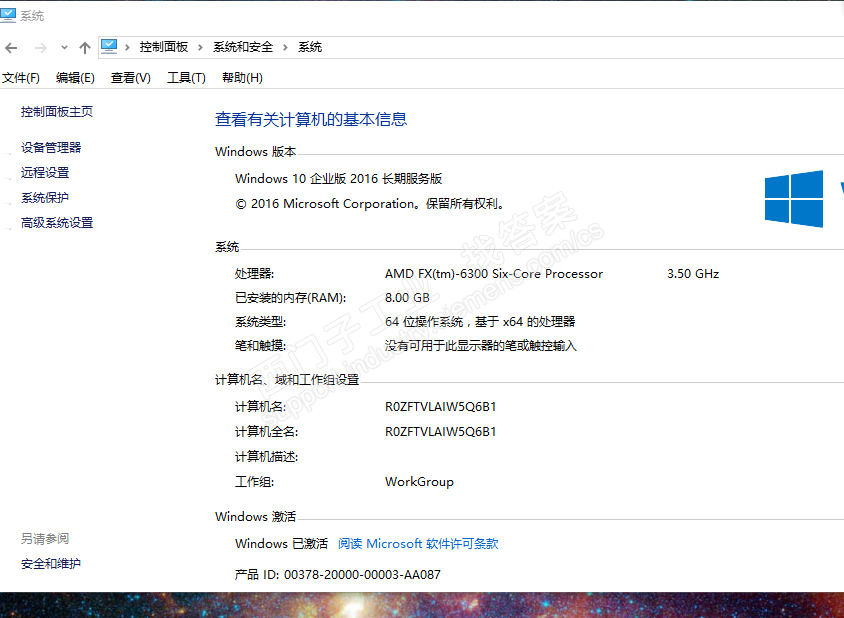Expand the chevron before 控制面板

pos(128,47)
